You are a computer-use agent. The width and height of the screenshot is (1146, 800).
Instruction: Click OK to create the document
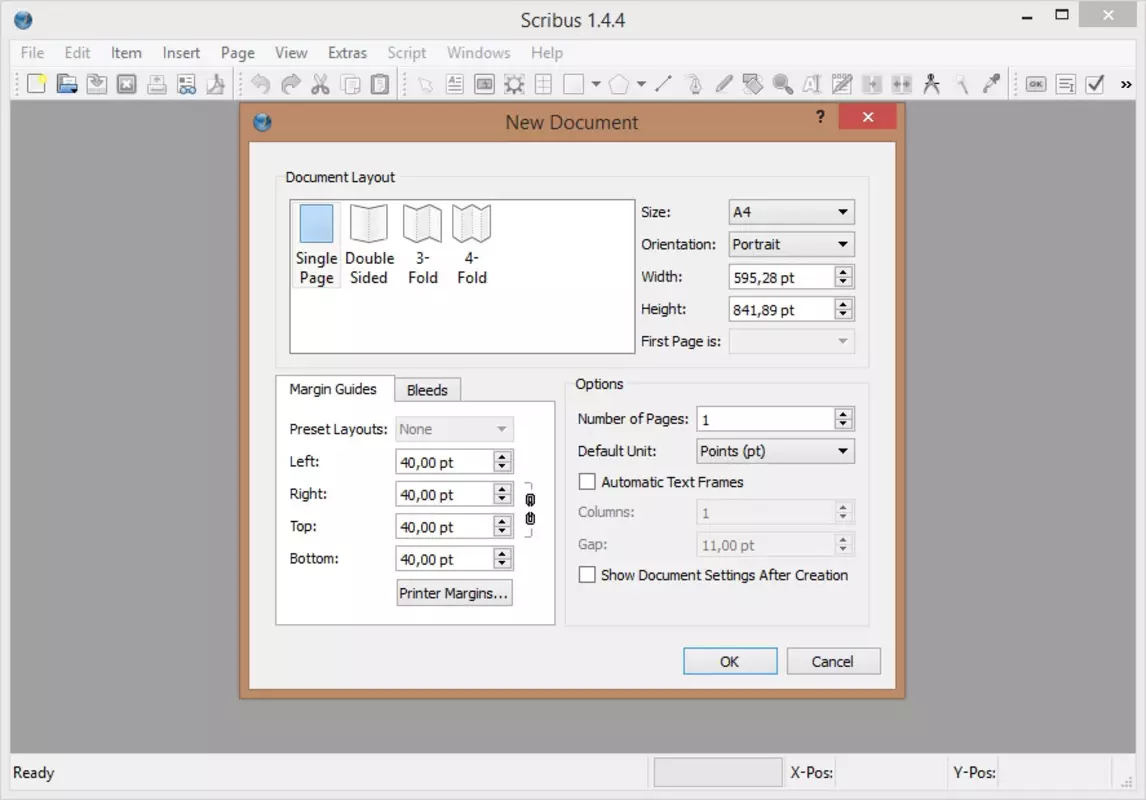point(730,661)
